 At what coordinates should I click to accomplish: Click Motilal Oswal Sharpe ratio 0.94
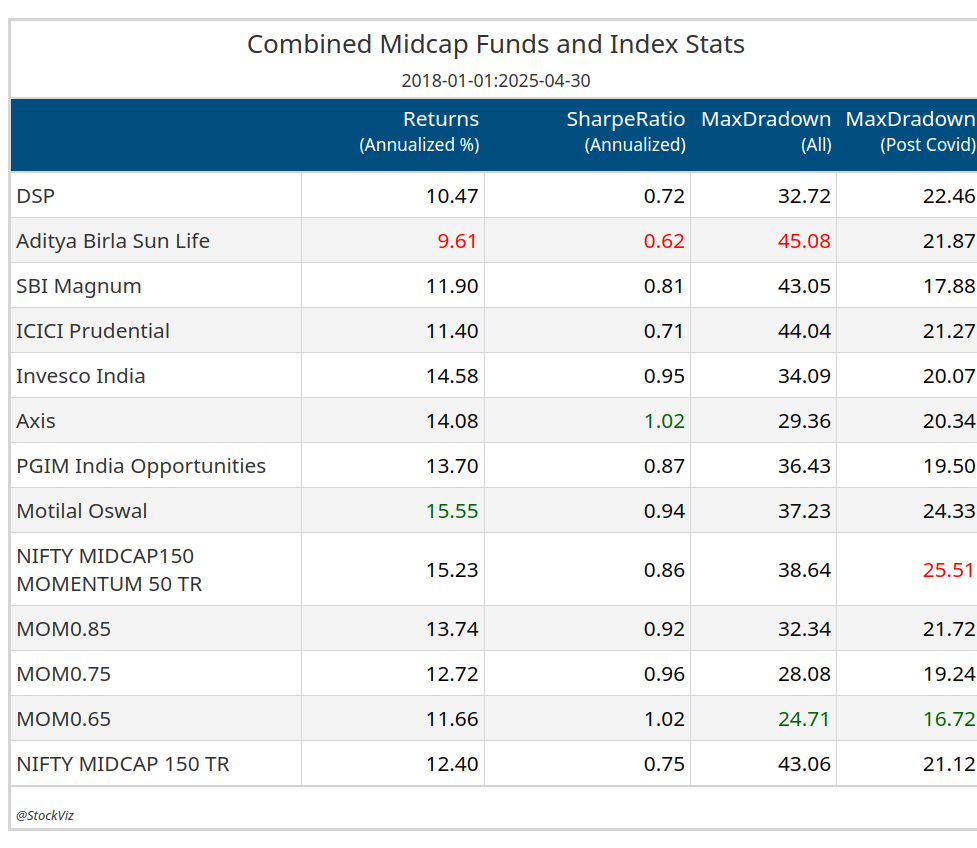tap(664, 511)
